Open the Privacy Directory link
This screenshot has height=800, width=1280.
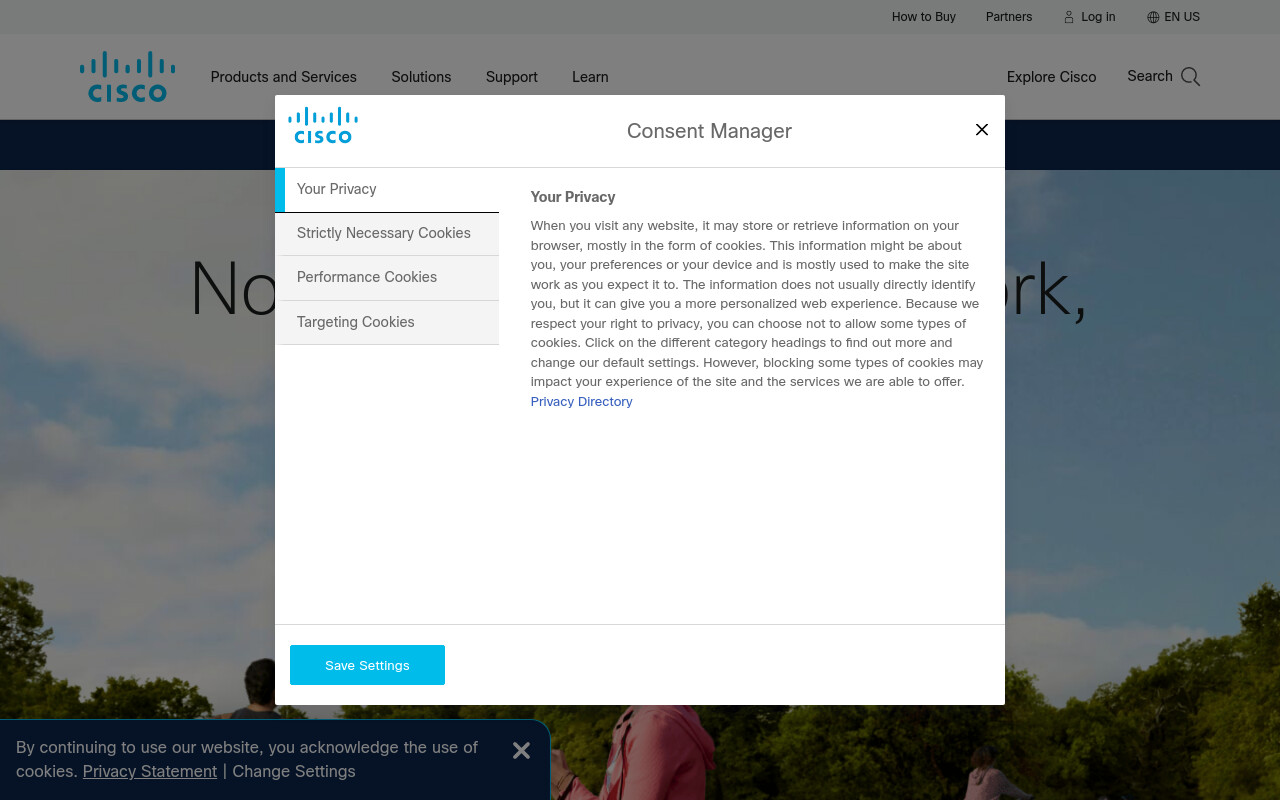581,401
